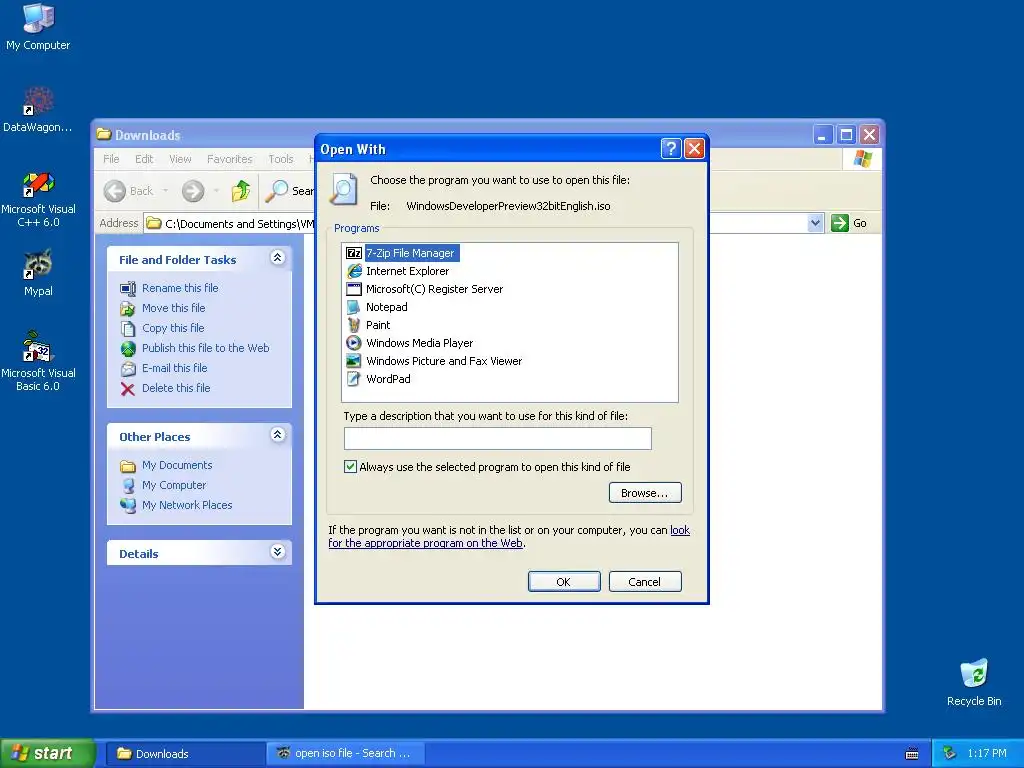Image resolution: width=1024 pixels, height=768 pixels.
Task: Click the Browse... button
Action: pos(645,492)
